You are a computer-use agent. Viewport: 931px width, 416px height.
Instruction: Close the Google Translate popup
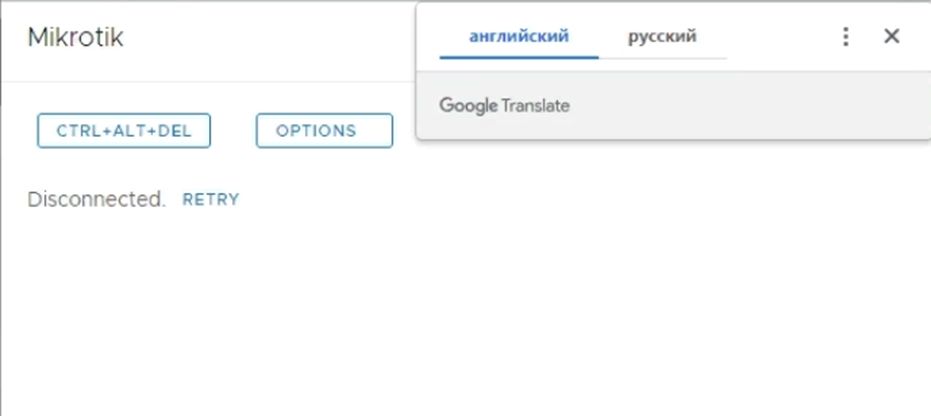[892, 37]
